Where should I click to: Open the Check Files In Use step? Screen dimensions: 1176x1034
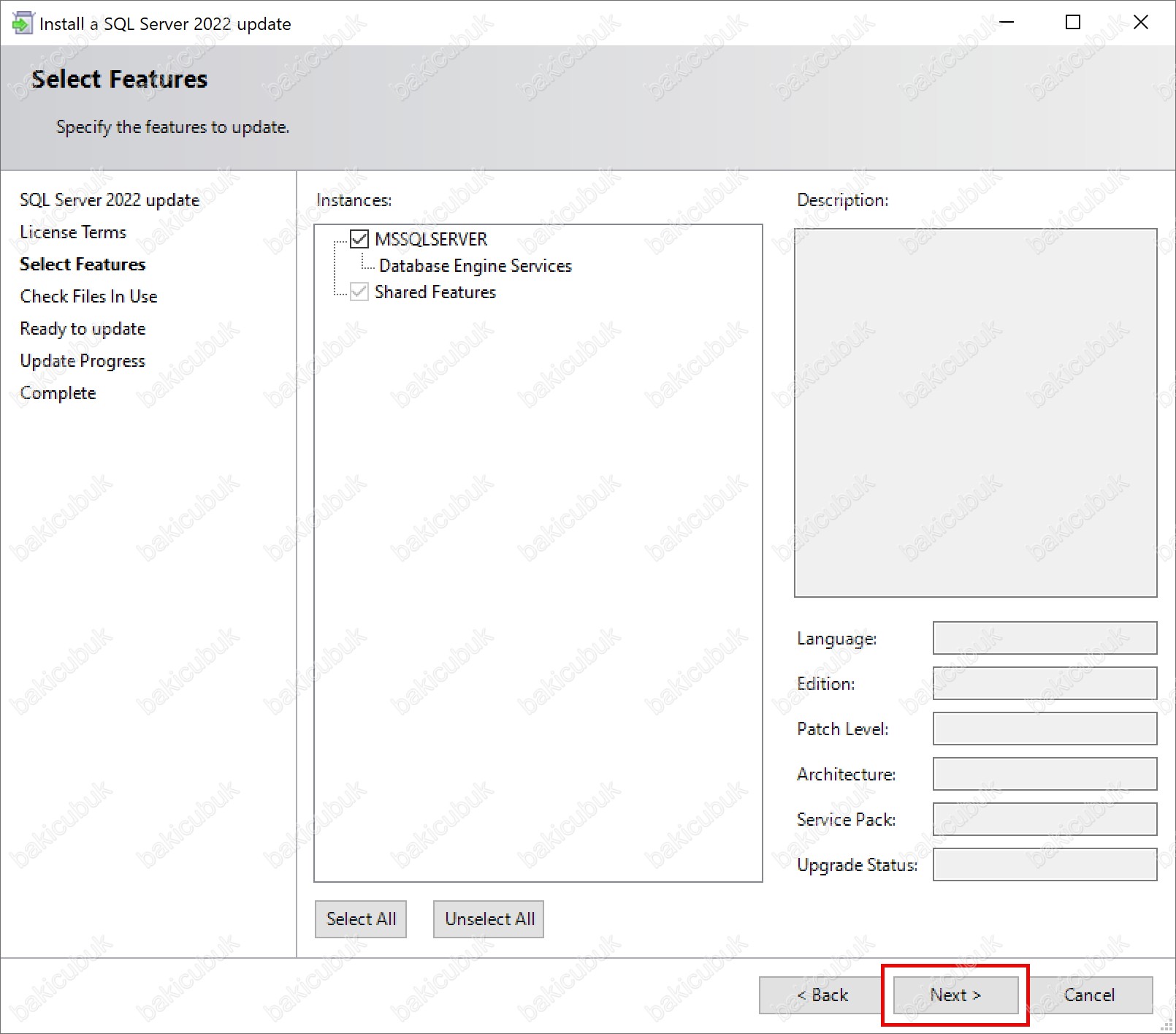[88, 297]
